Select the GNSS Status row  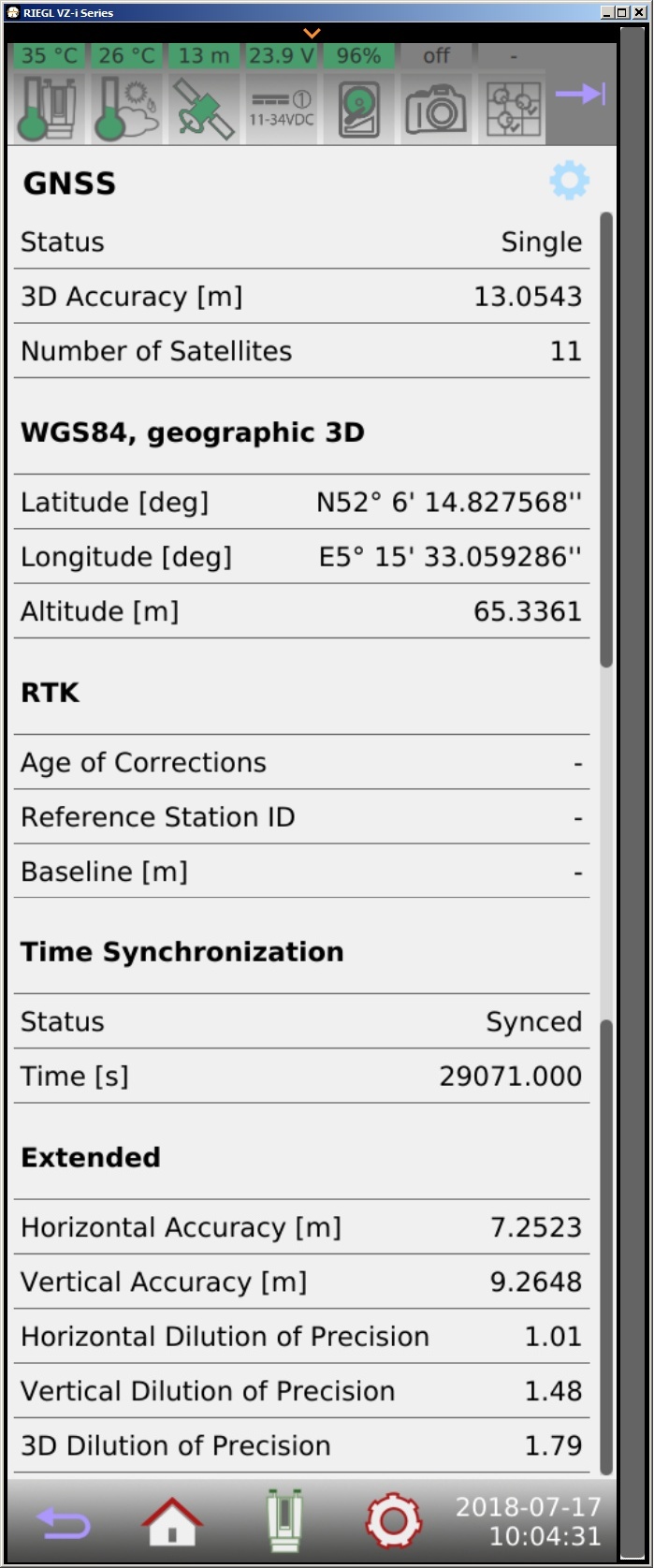pos(301,242)
